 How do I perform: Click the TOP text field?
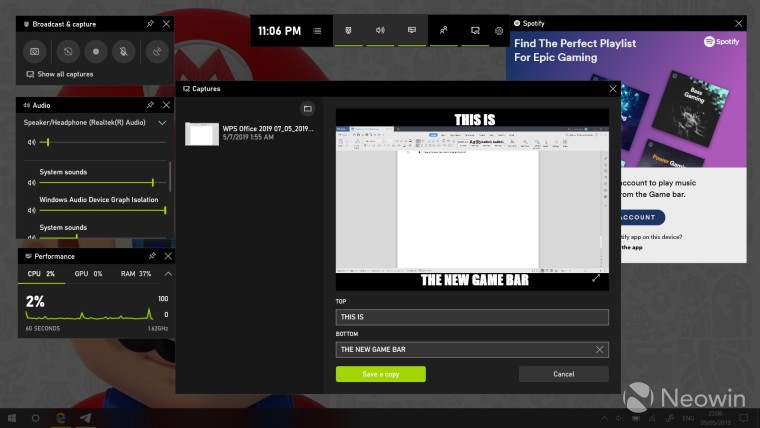(472, 317)
